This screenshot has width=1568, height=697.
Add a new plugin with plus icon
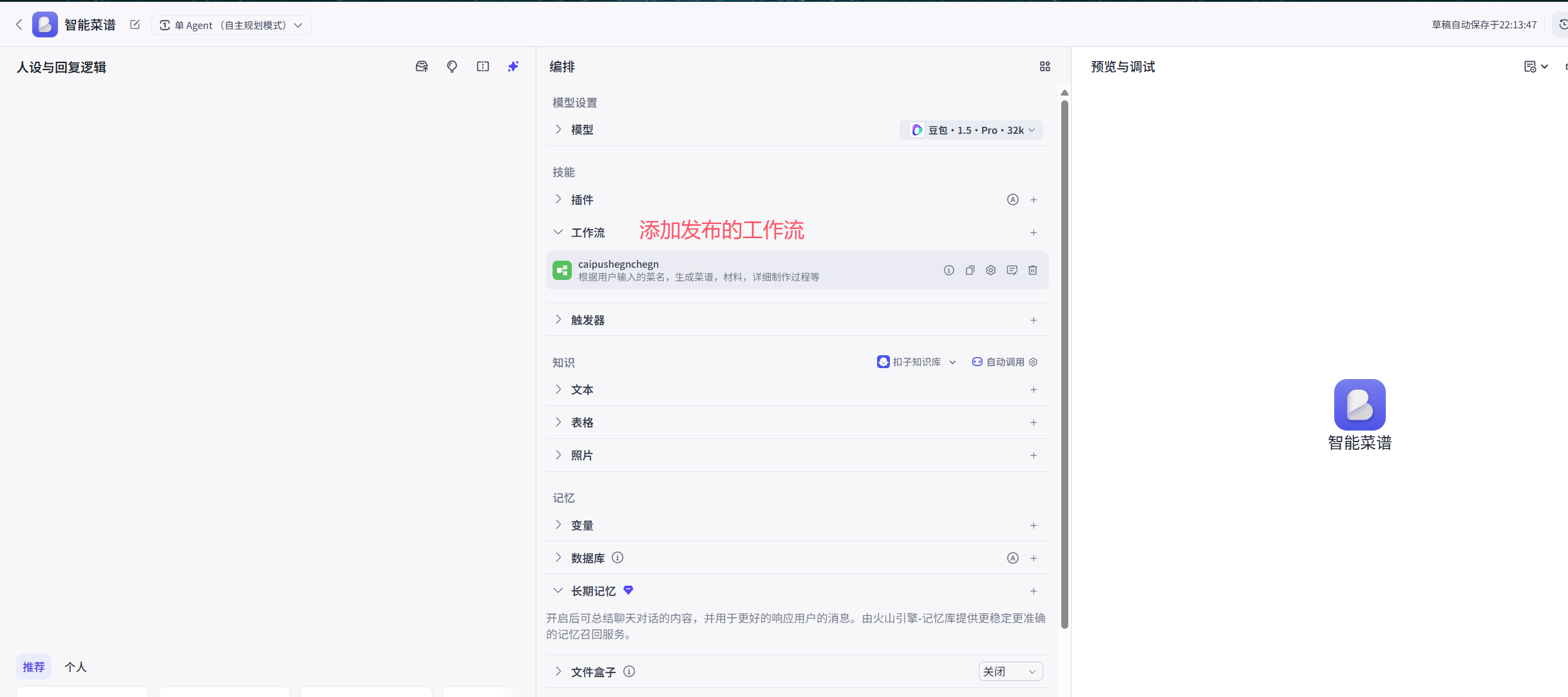1034,200
